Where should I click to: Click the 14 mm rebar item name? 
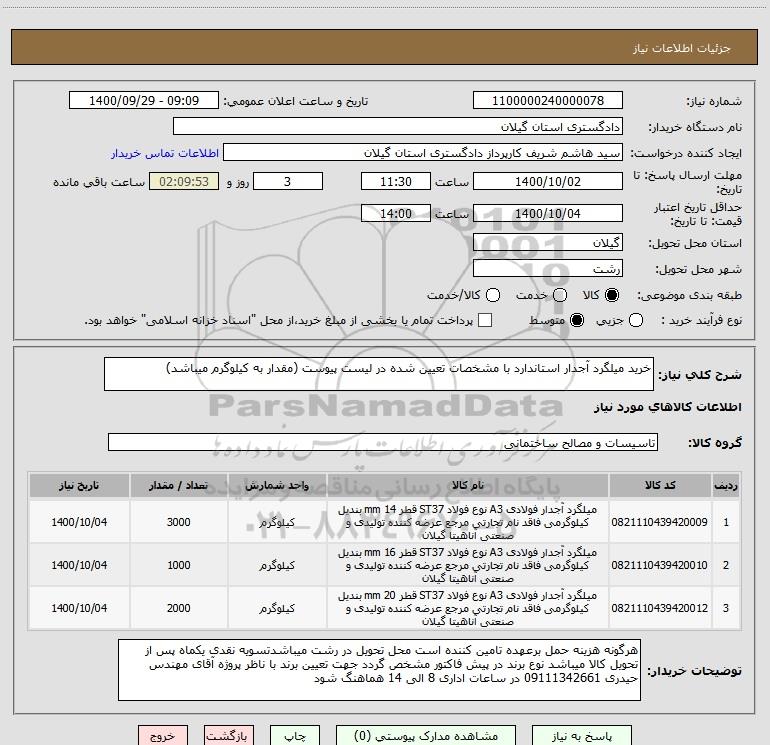468,522
